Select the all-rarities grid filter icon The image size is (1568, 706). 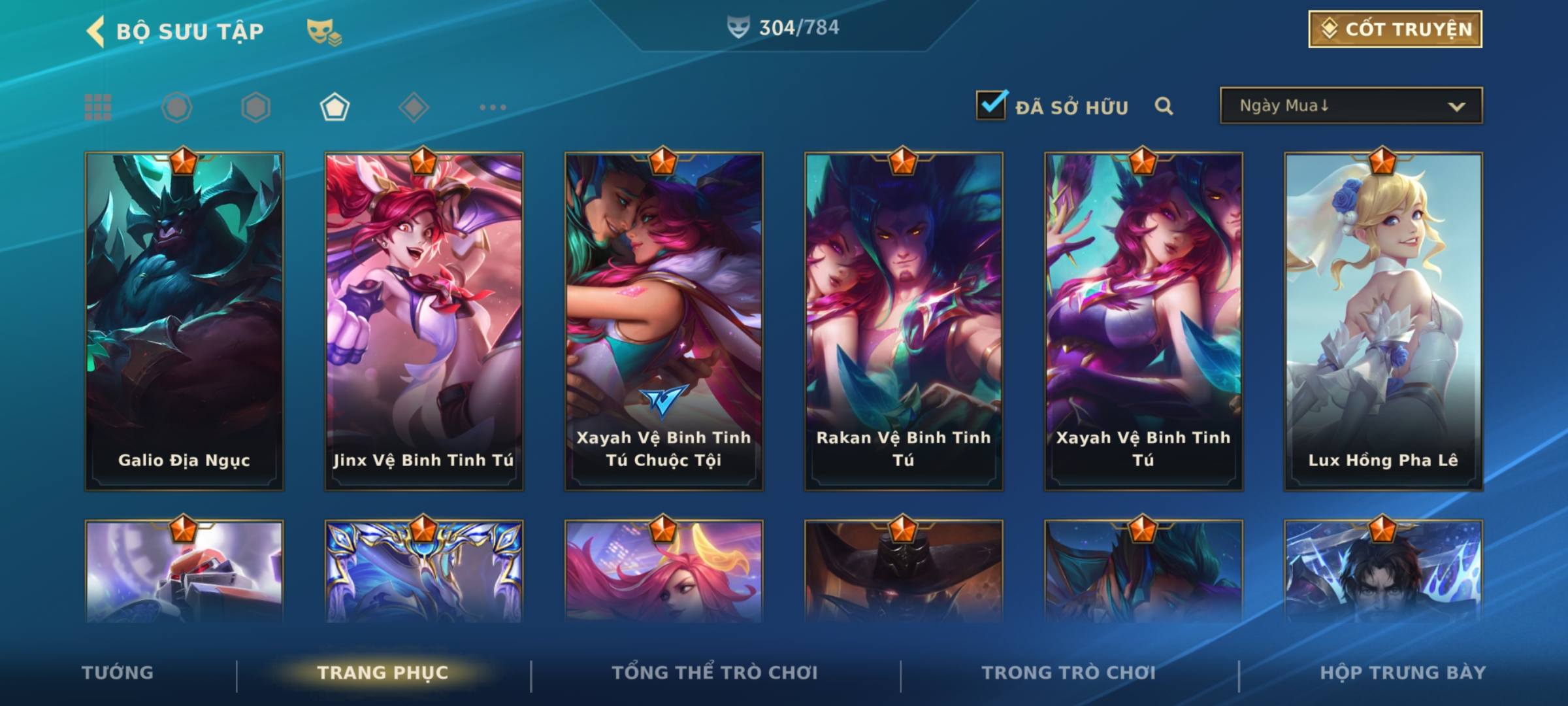click(x=98, y=107)
